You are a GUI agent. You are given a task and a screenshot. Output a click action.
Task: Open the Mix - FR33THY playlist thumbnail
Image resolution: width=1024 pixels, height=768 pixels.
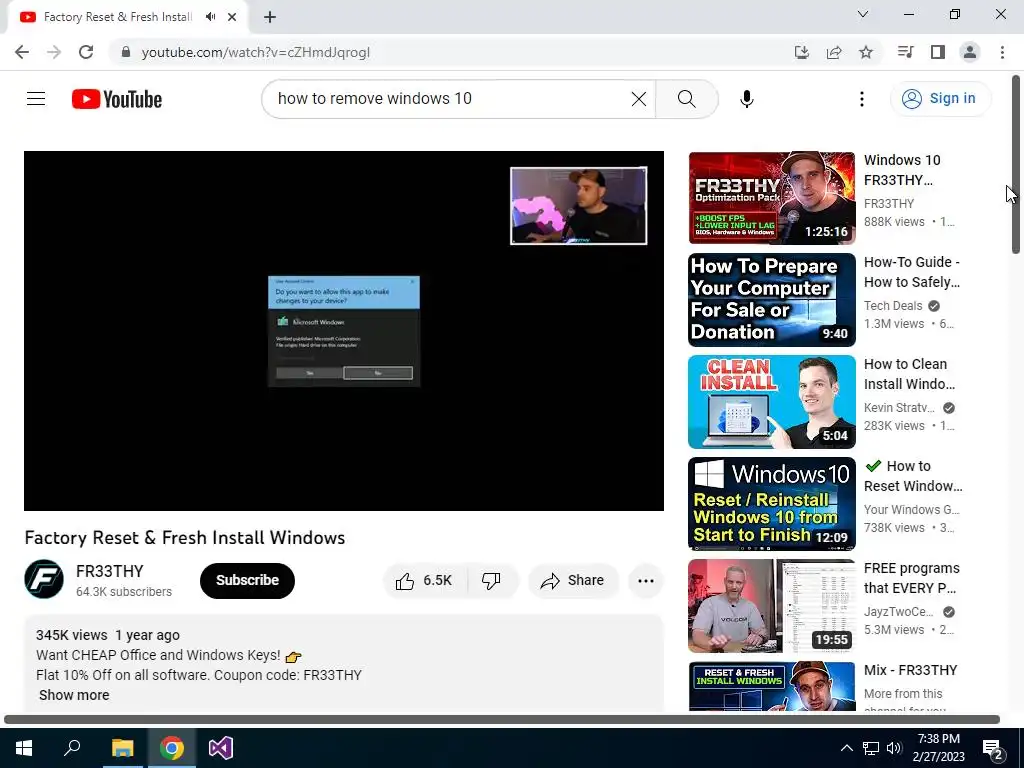[x=771, y=686]
